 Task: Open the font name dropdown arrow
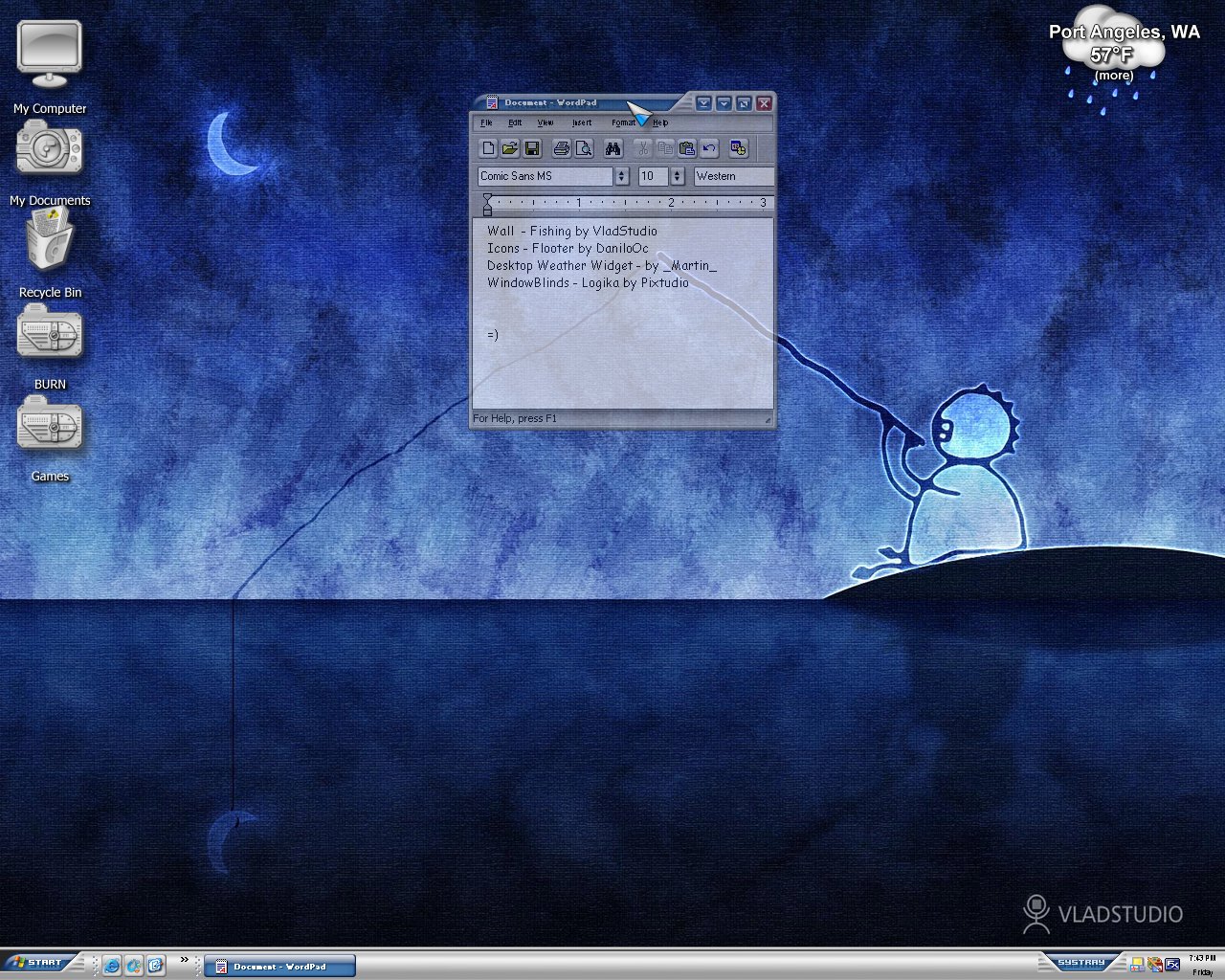point(621,176)
